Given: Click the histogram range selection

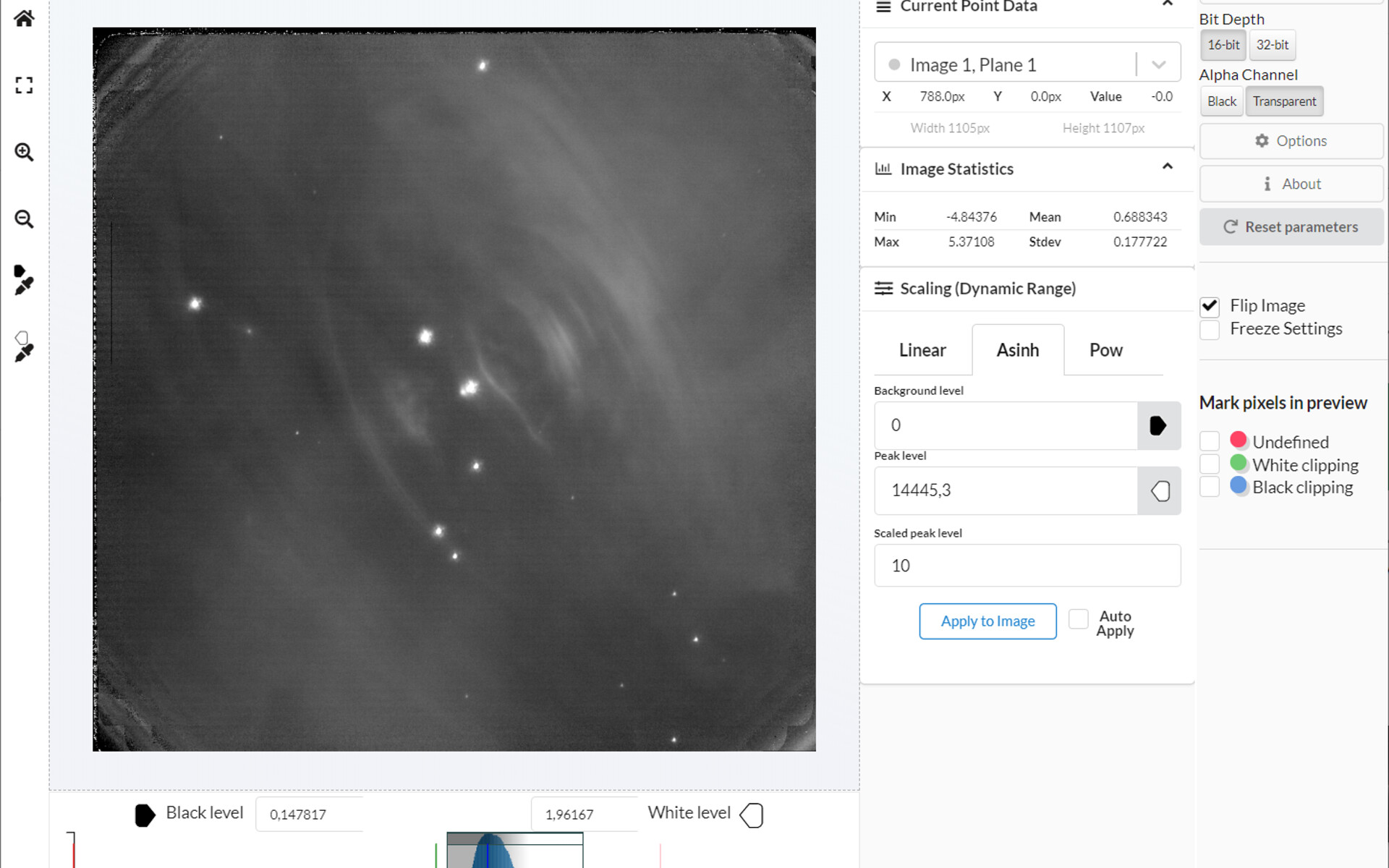Looking at the screenshot, I should [515, 851].
